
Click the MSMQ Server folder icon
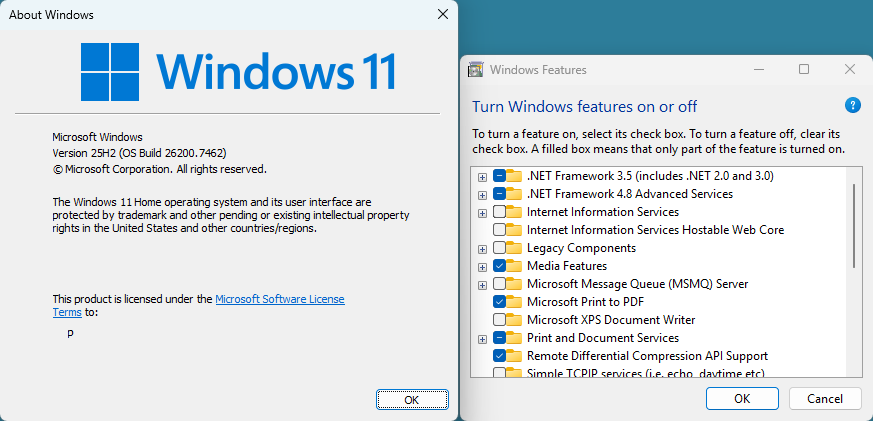(514, 284)
